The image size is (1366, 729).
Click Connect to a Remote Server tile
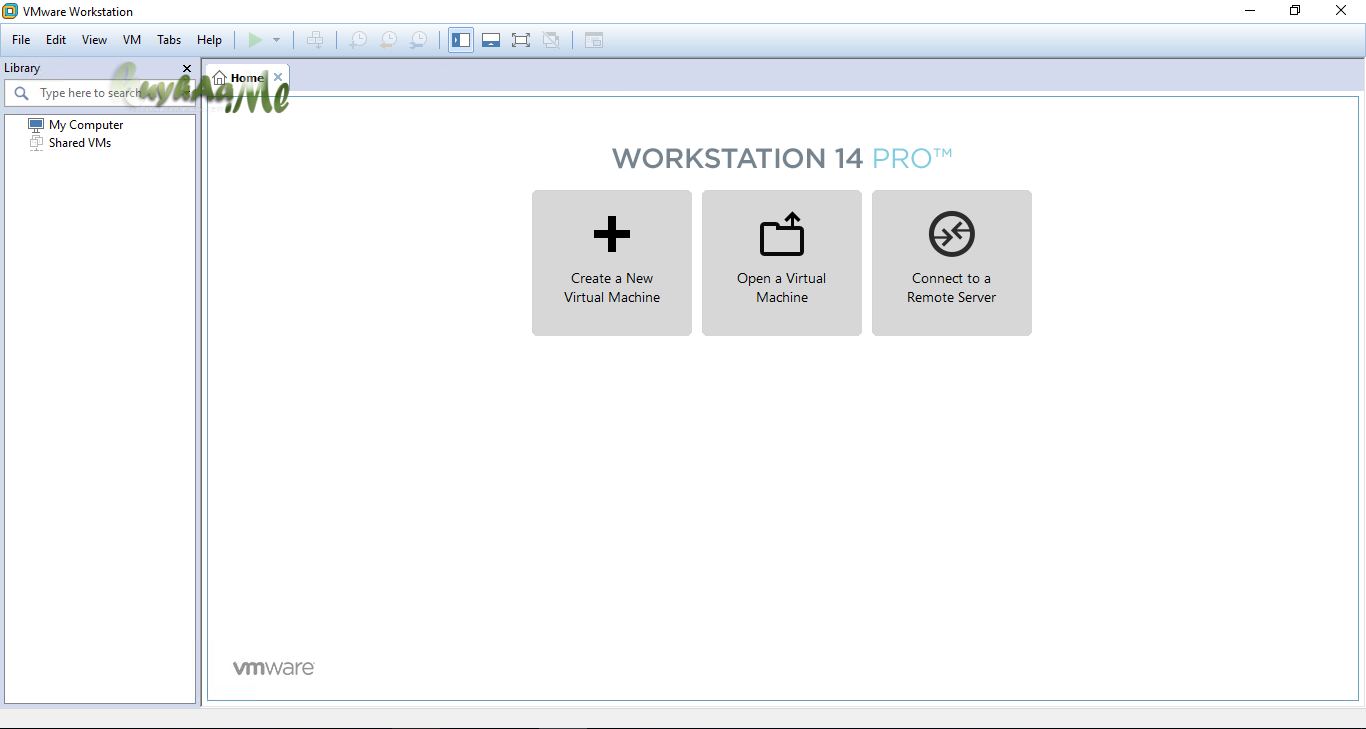952,263
